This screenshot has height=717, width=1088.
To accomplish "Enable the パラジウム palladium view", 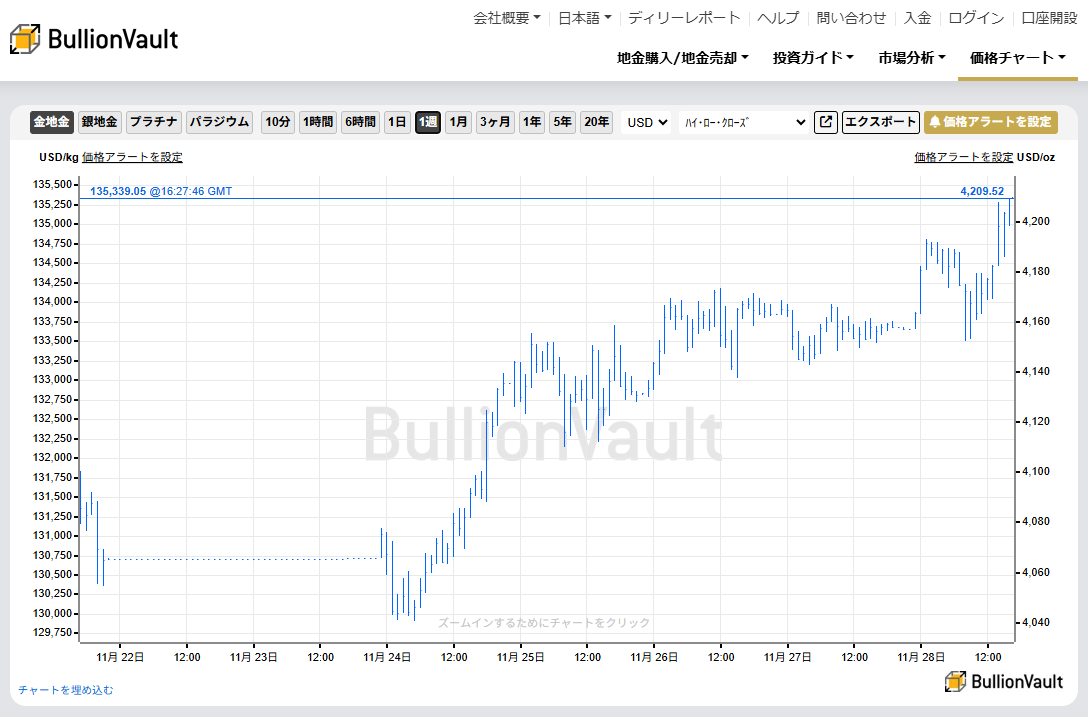I will pos(219,122).
